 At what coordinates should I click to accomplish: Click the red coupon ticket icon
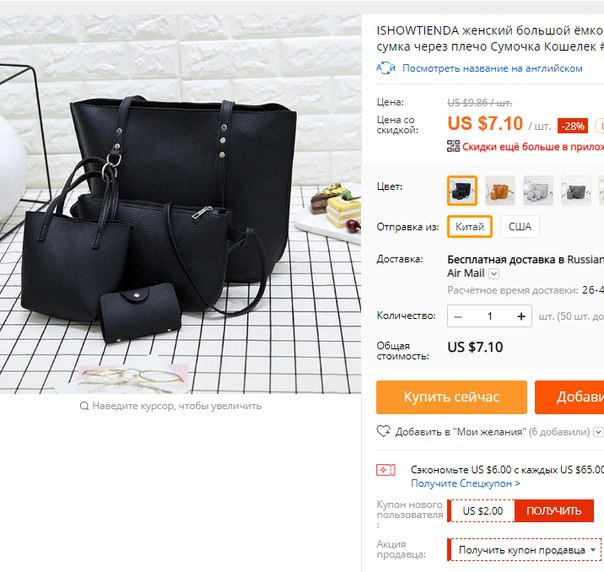tap(386, 470)
